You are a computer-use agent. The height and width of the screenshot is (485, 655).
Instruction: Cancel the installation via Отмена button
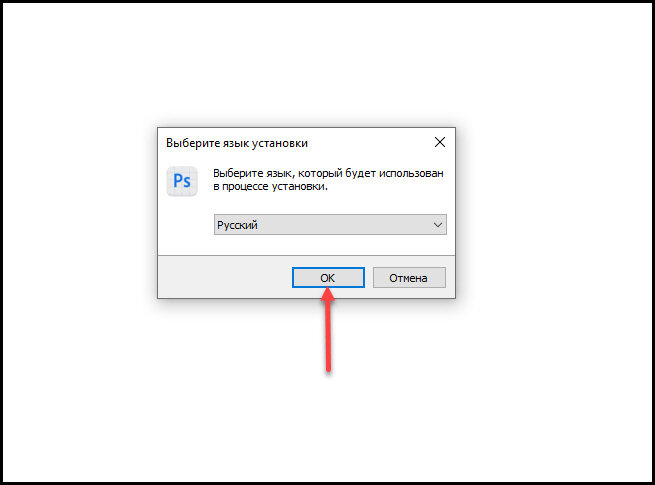[x=409, y=277]
